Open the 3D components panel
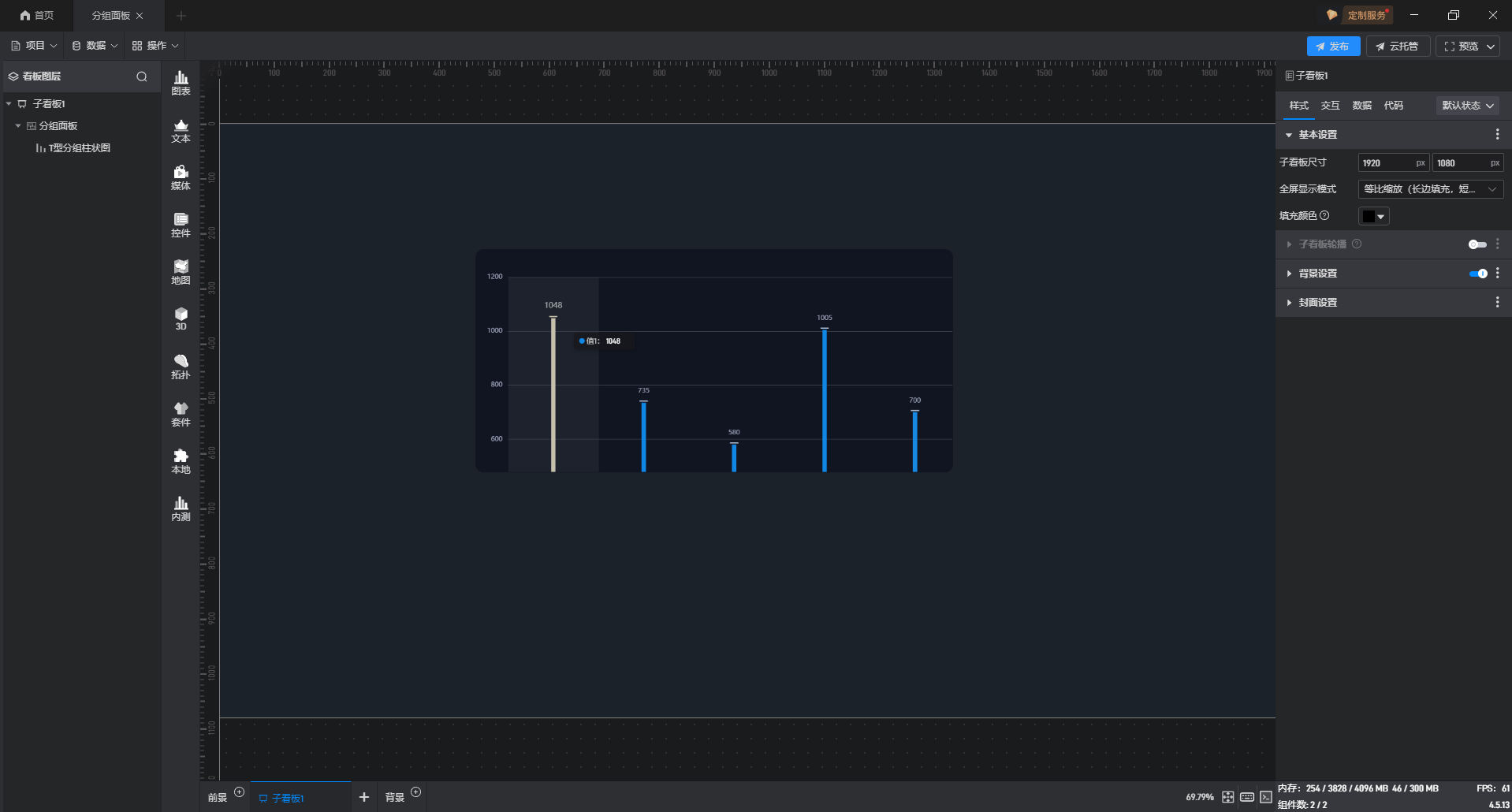This screenshot has height=812, width=1512. pos(181,319)
